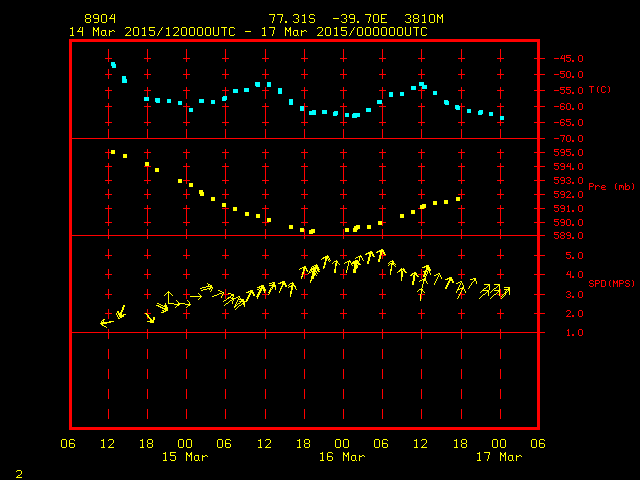This screenshot has height=480, width=640.
Task: Click the 592.0 pressure tick label
Action: tap(568, 195)
